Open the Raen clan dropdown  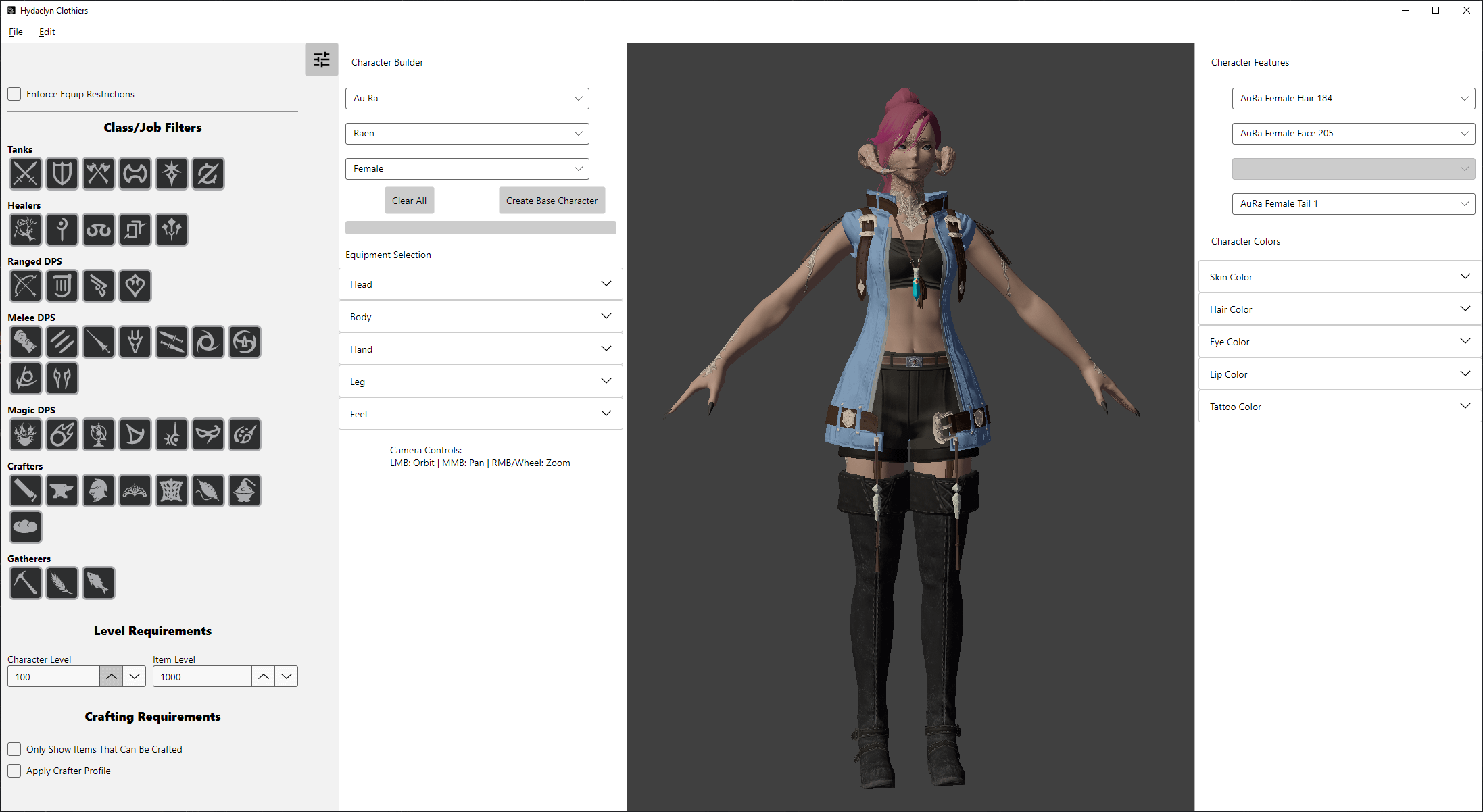pyautogui.click(x=467, y=134)
